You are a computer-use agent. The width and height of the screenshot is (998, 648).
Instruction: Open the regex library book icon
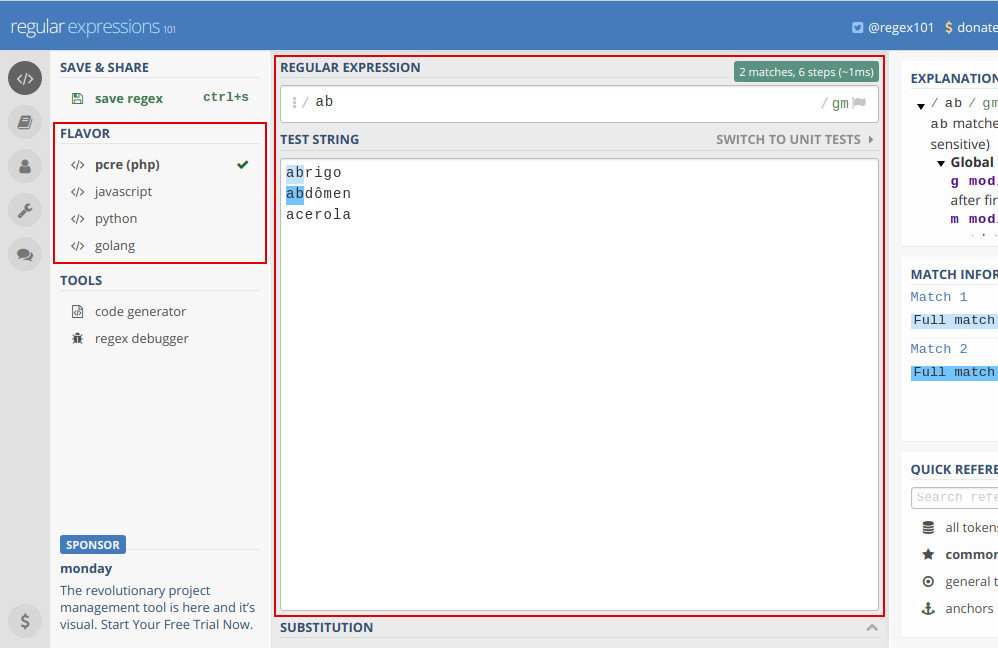(x=25, y=122)
